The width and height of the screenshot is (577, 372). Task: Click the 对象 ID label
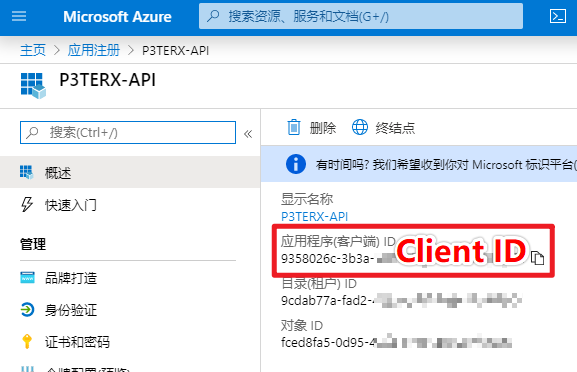click(302, 325)
